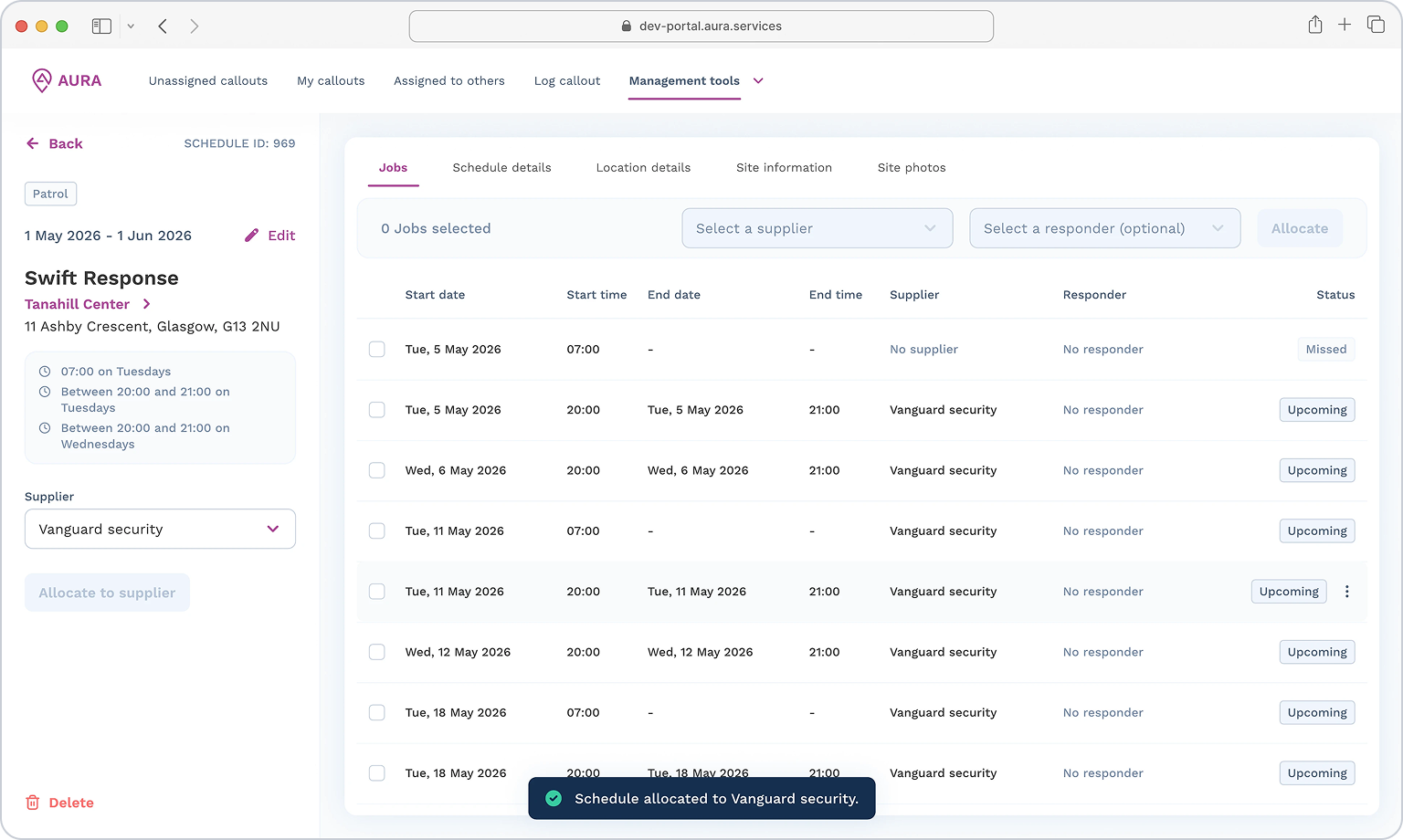Click the green success checkmark in toast

[553, 799]
